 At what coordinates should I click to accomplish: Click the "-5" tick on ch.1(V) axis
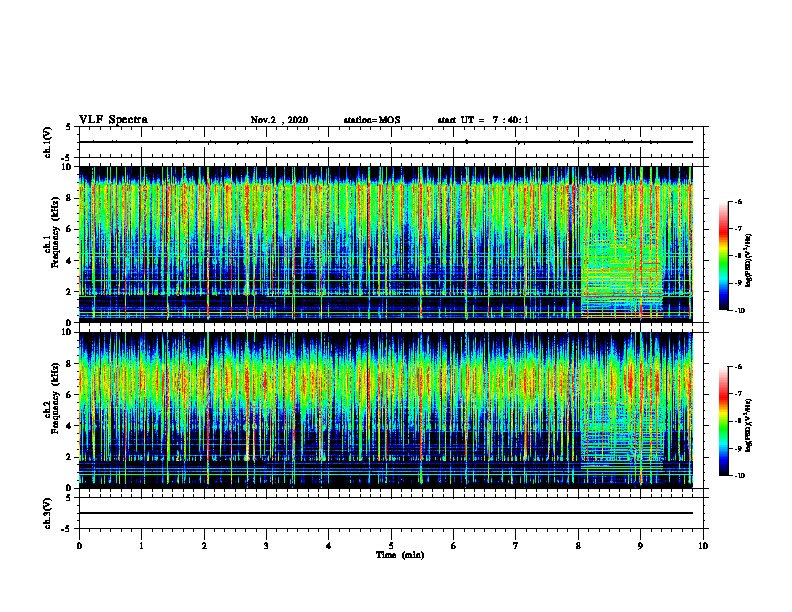68,158
